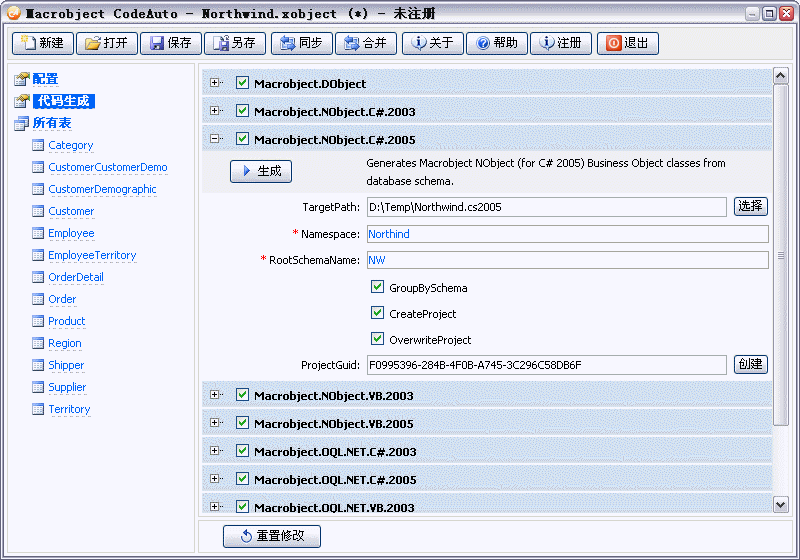Select the 配置 (Config) sidebar item
The height and width of the screenshot is (560, 800).
tap(45, 79)
